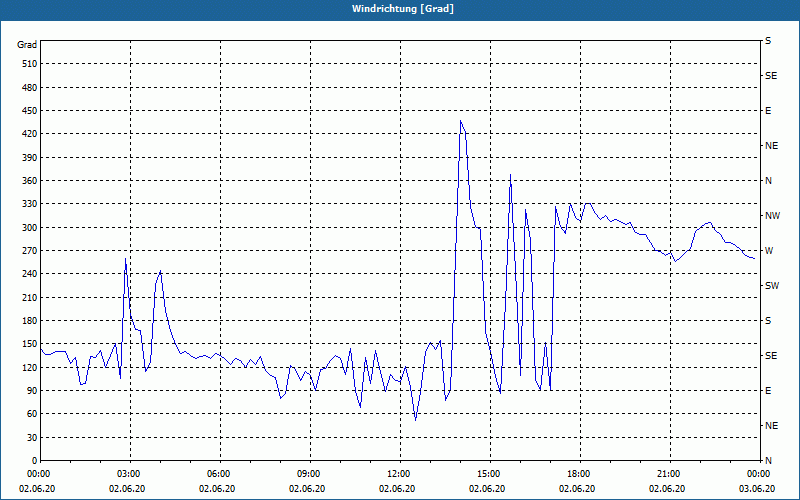Click the chart title "Windrichtung [Grad]"
The image size is (800, 500).
[x=403, y=9]
